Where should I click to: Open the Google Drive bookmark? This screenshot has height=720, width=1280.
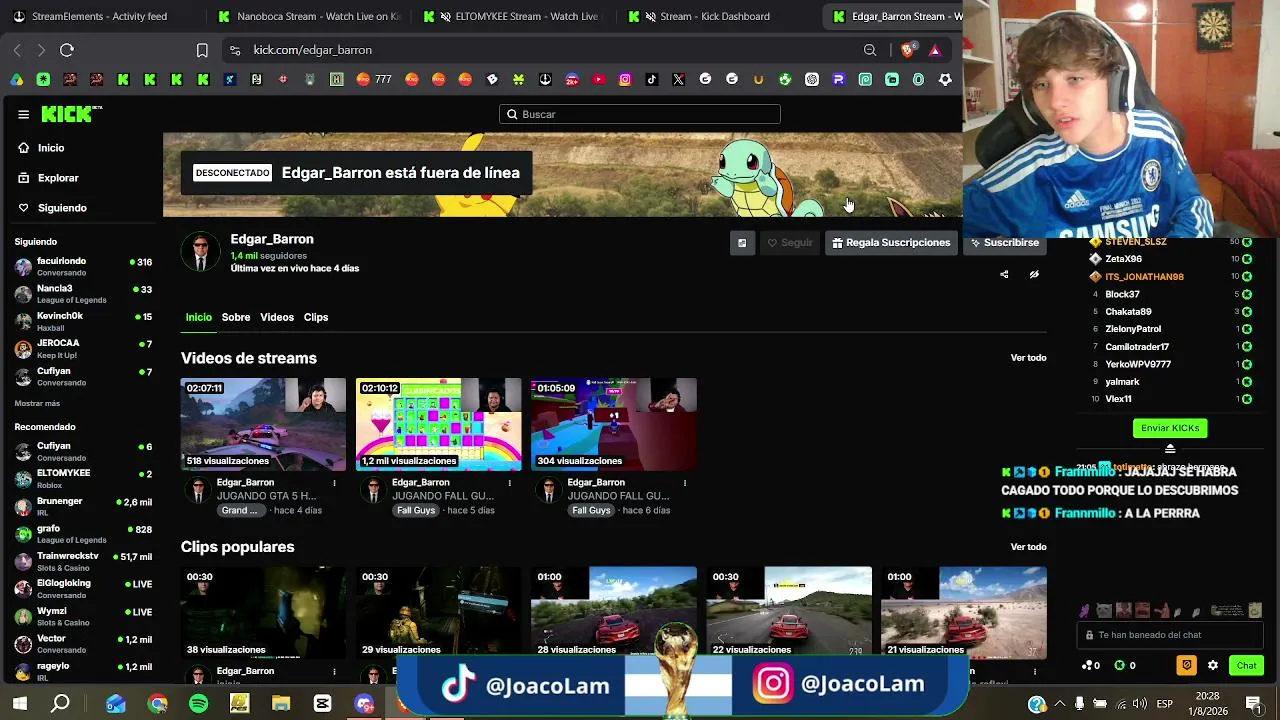(17, 80)
